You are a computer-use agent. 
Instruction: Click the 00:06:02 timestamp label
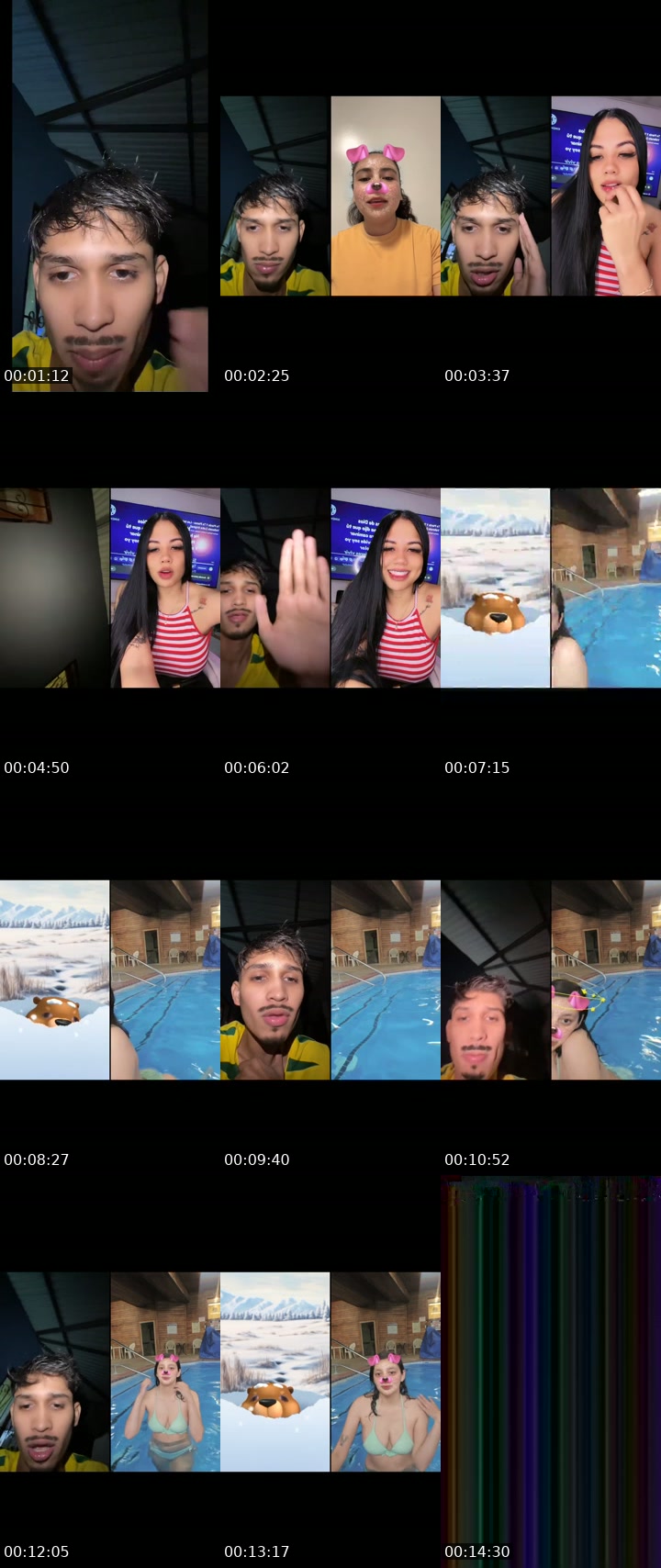[257, 767]
